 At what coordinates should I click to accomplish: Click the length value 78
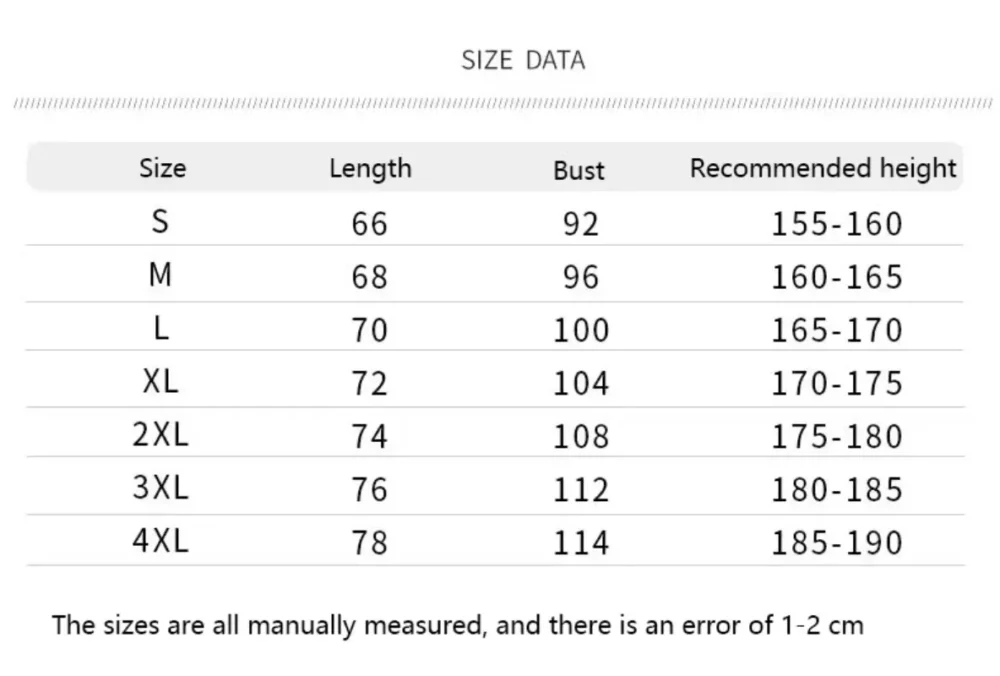(x=369, y=543)
